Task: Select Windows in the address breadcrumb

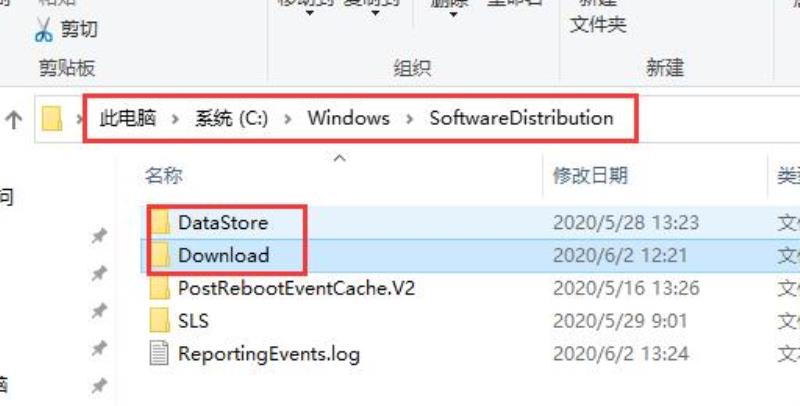Action: [x=348, y=118]
